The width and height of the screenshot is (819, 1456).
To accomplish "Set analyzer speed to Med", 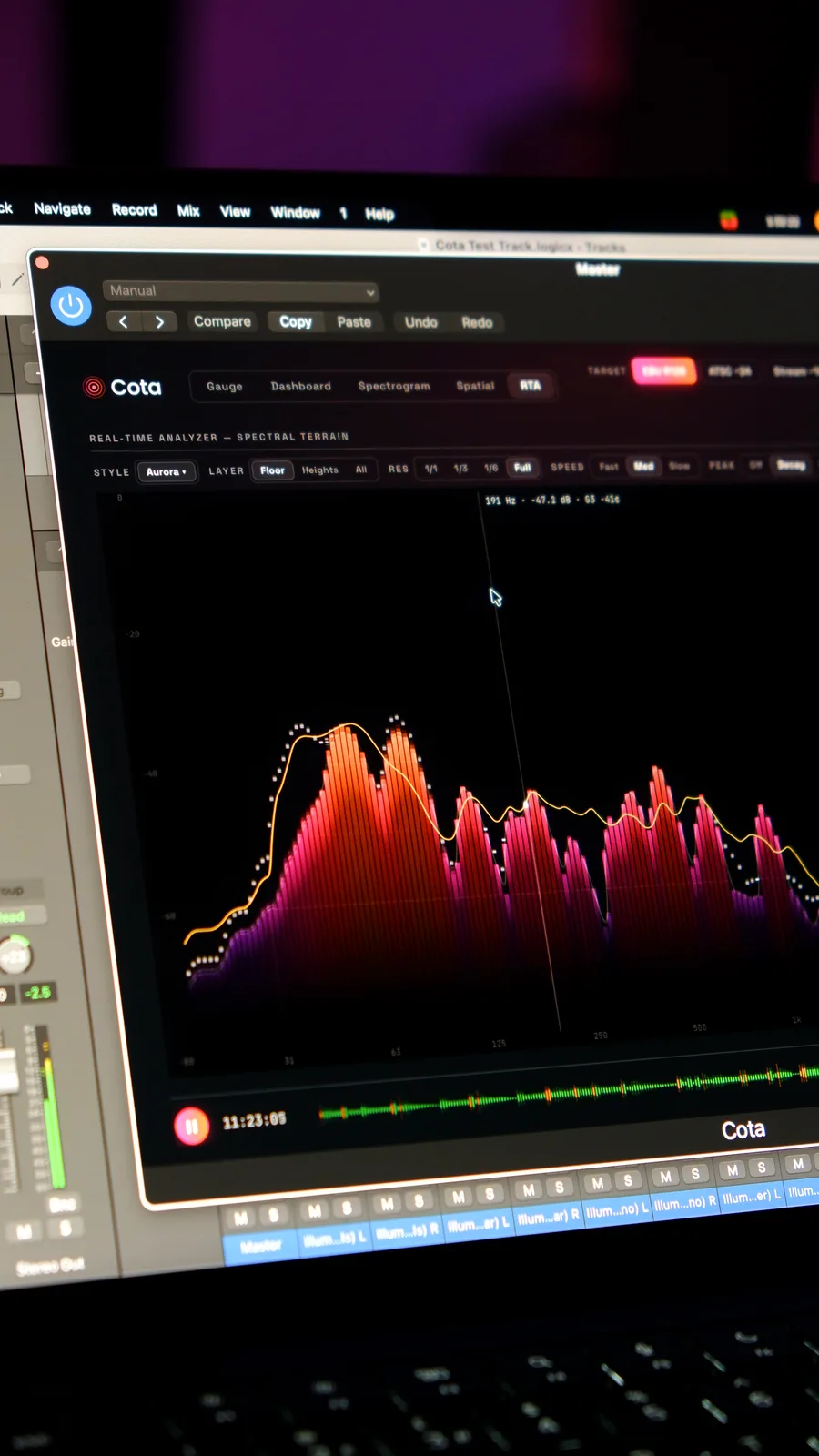I will click(x=644, y=466).
